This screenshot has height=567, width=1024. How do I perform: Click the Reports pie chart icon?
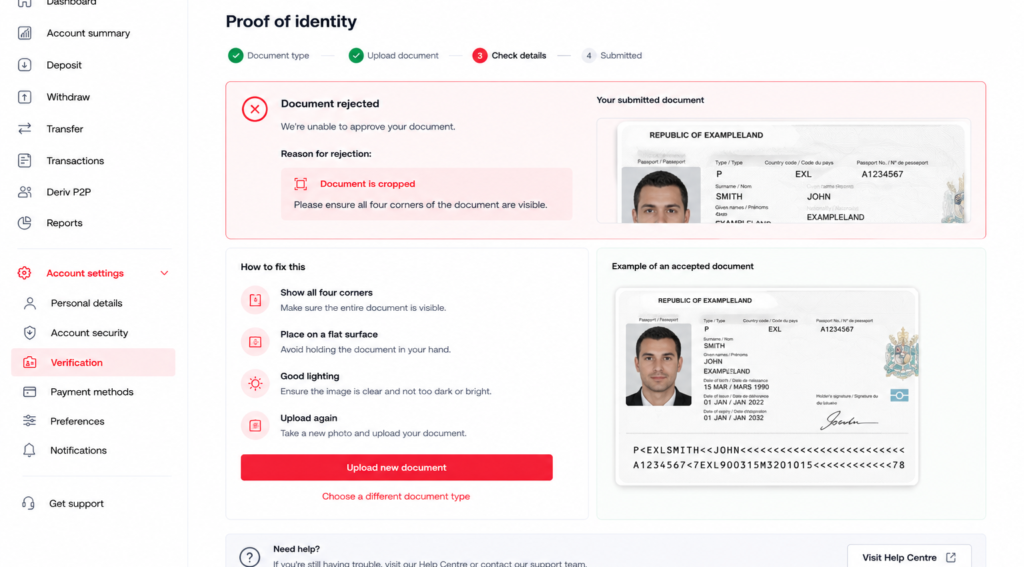(x=25, y=223)
